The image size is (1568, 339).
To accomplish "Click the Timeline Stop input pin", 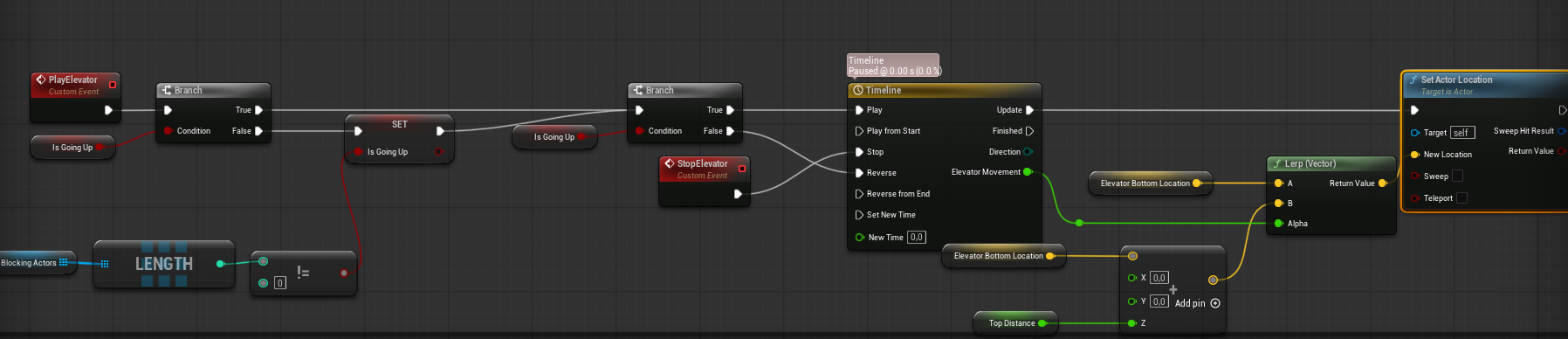I will (859, 152).
